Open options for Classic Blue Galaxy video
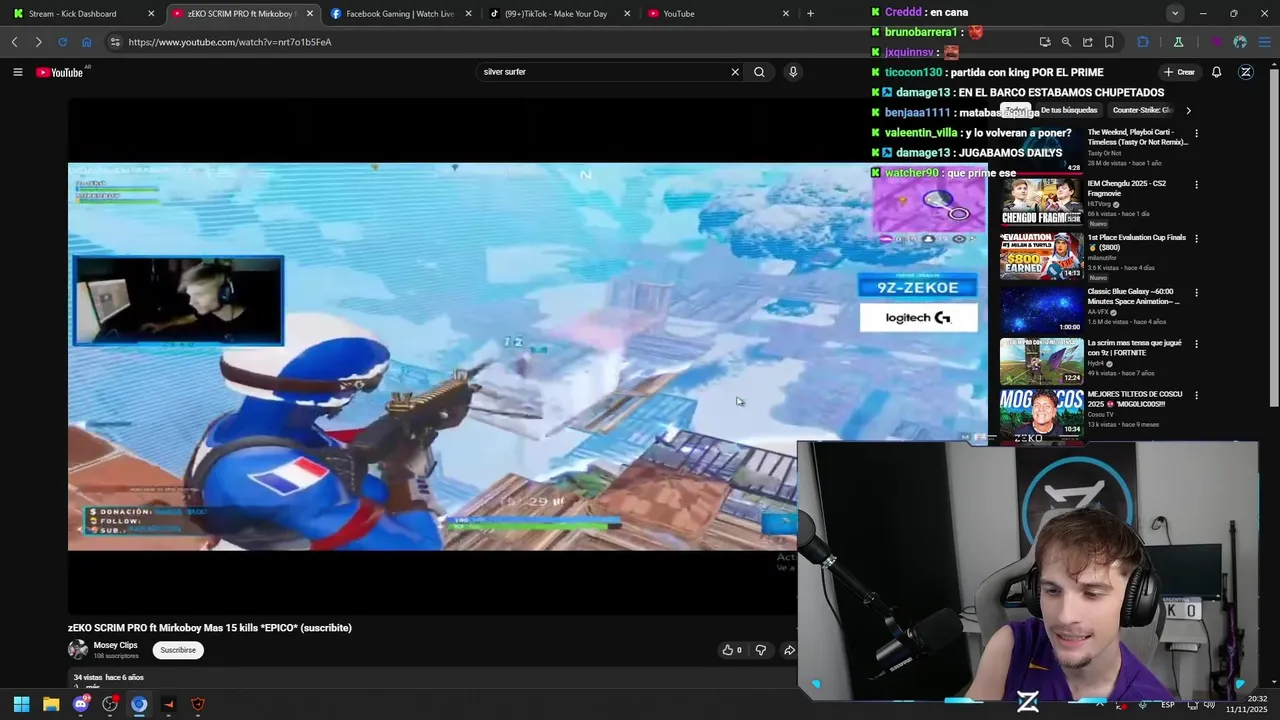The width and height of the screenshot is (1280, 720). (x=1196, y=293)
